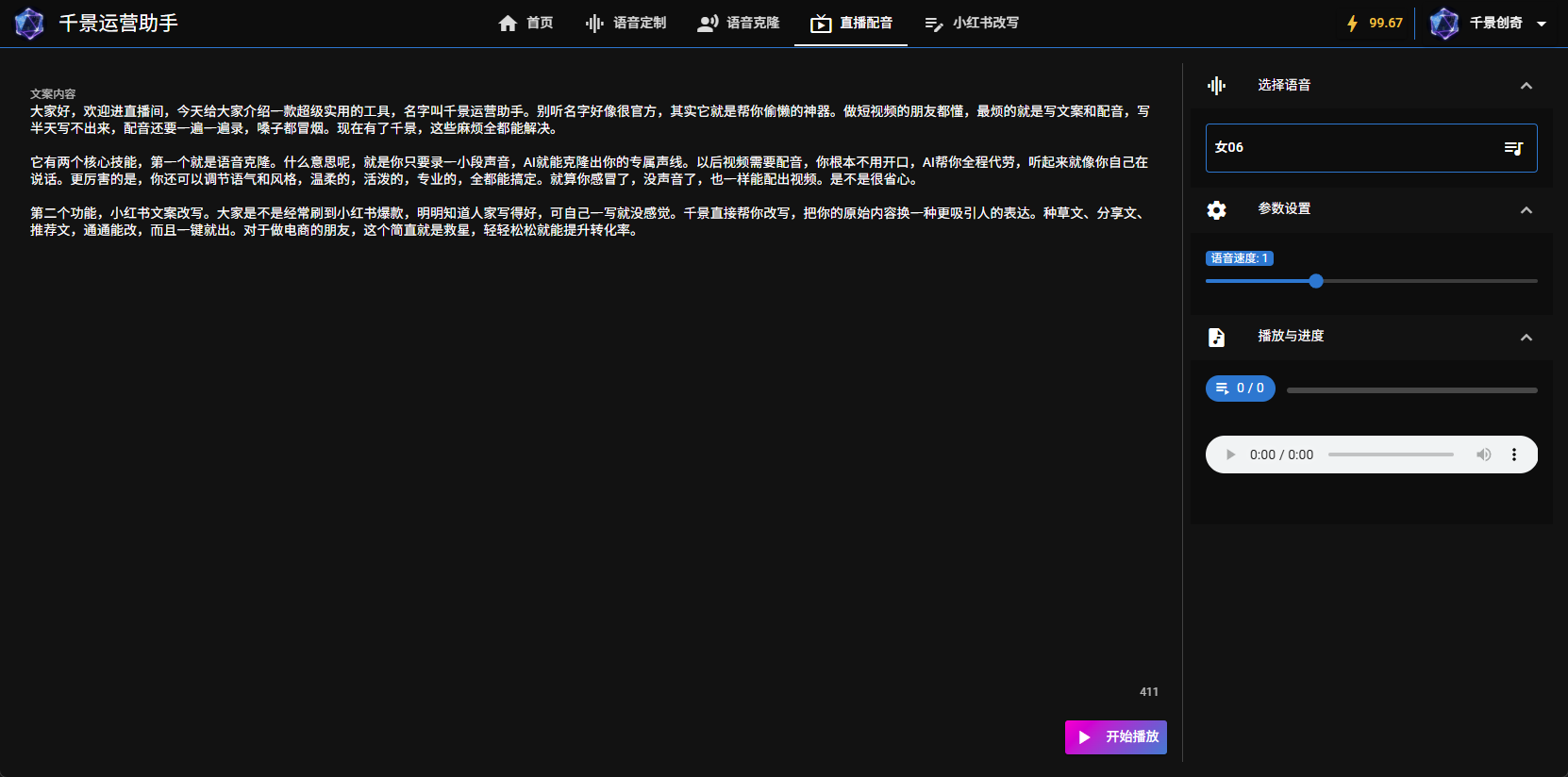This screenshot has height=777, width=1568.
Task: Click the 411 character count
Action: click(1149, 692)
